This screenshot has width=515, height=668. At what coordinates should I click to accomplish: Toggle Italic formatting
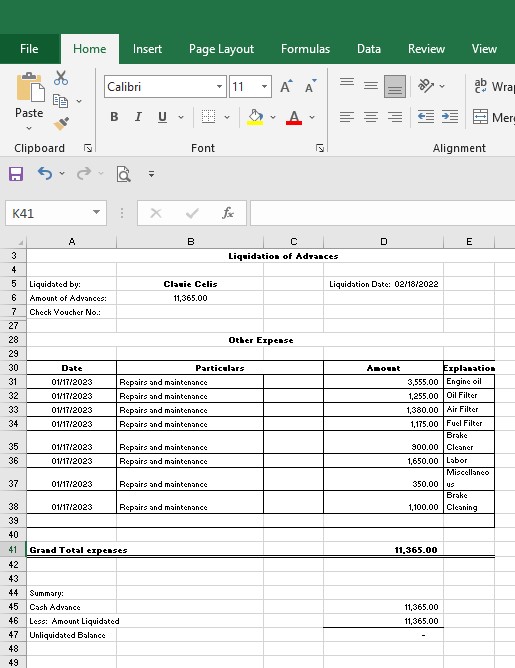[x=138, y=117]
